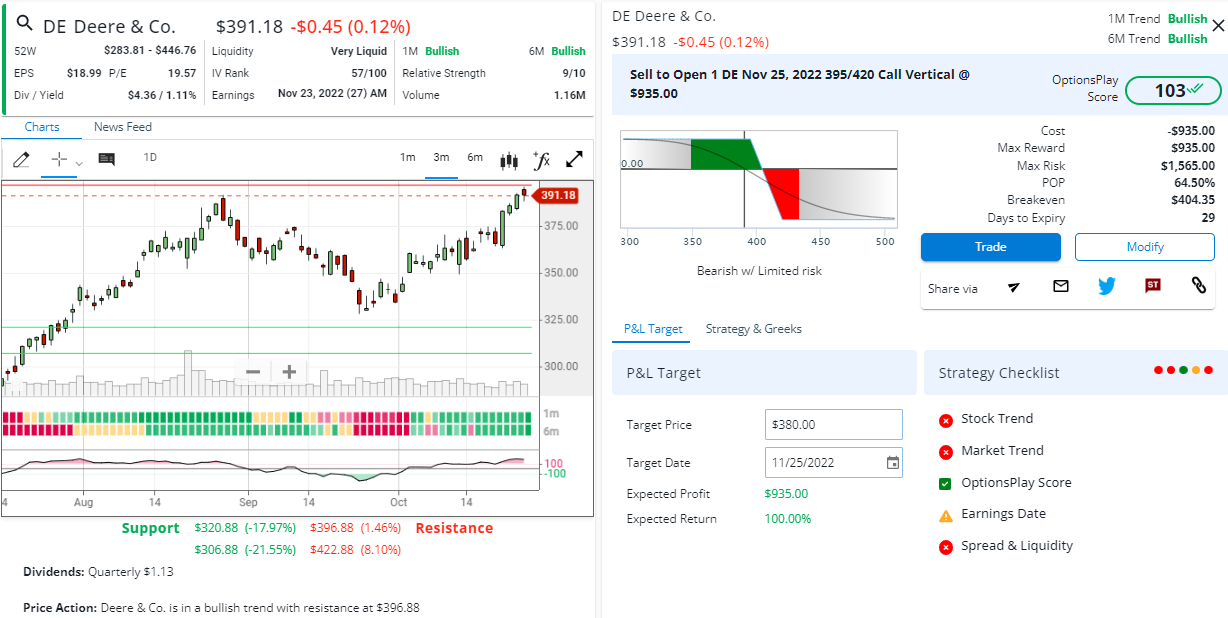Expand the crosshair tool options chevron
This screenshot has height=618, width=1228.
coord(79,162)
